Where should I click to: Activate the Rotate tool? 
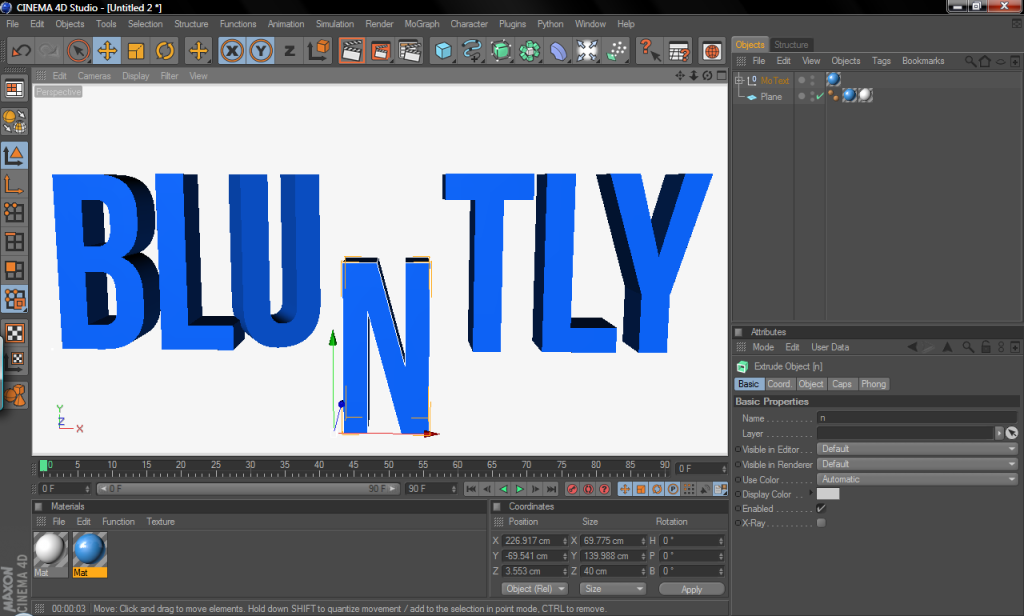tap(165, 50)
